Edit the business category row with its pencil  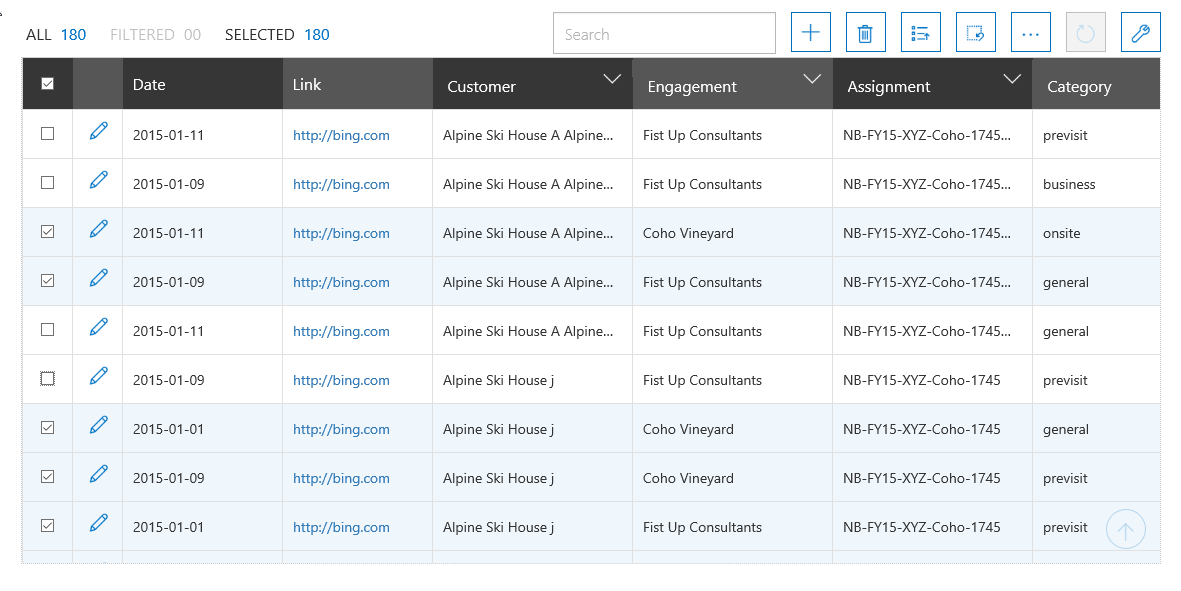tap(98, 181)
